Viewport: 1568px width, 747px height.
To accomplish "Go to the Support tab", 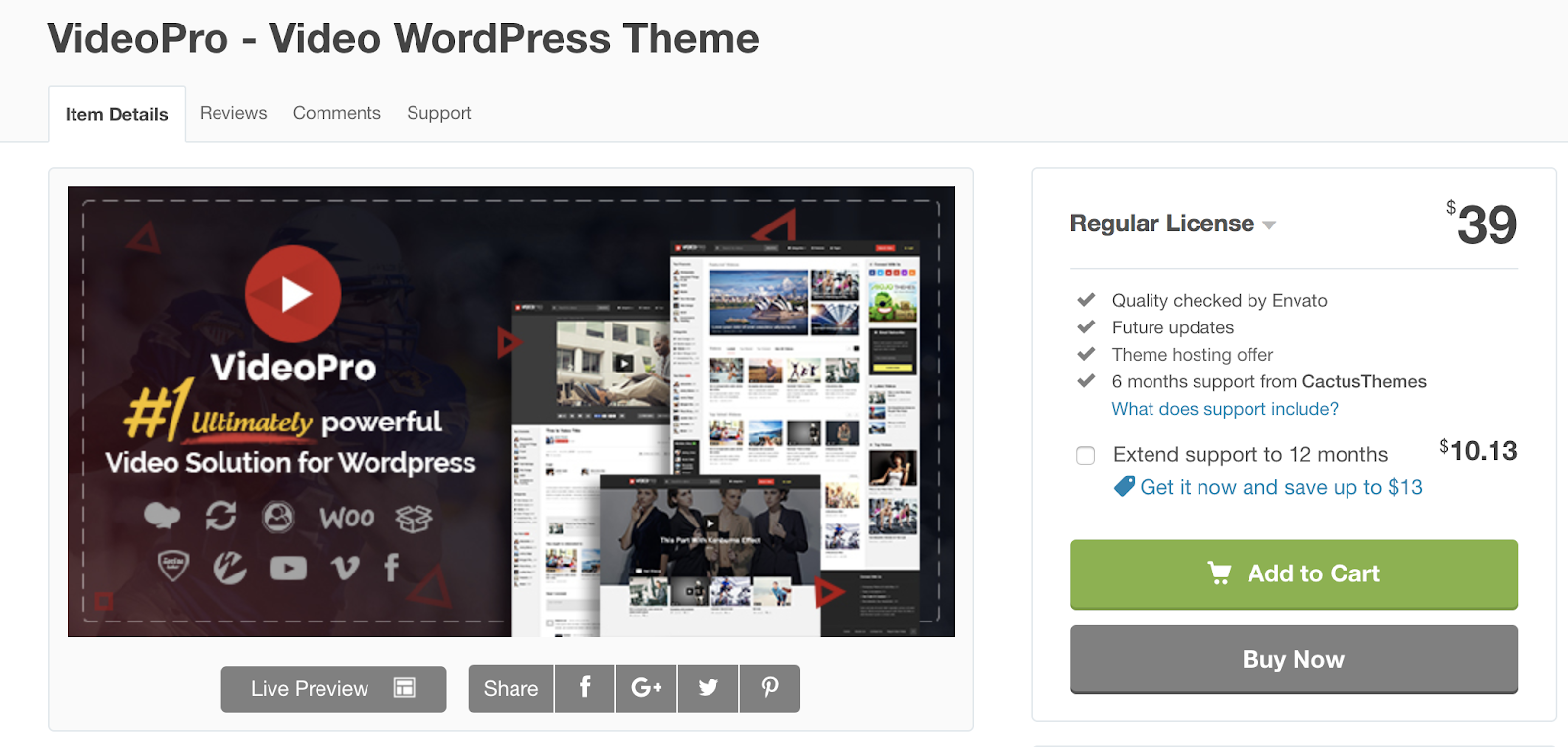I will [x=439, y=113].
